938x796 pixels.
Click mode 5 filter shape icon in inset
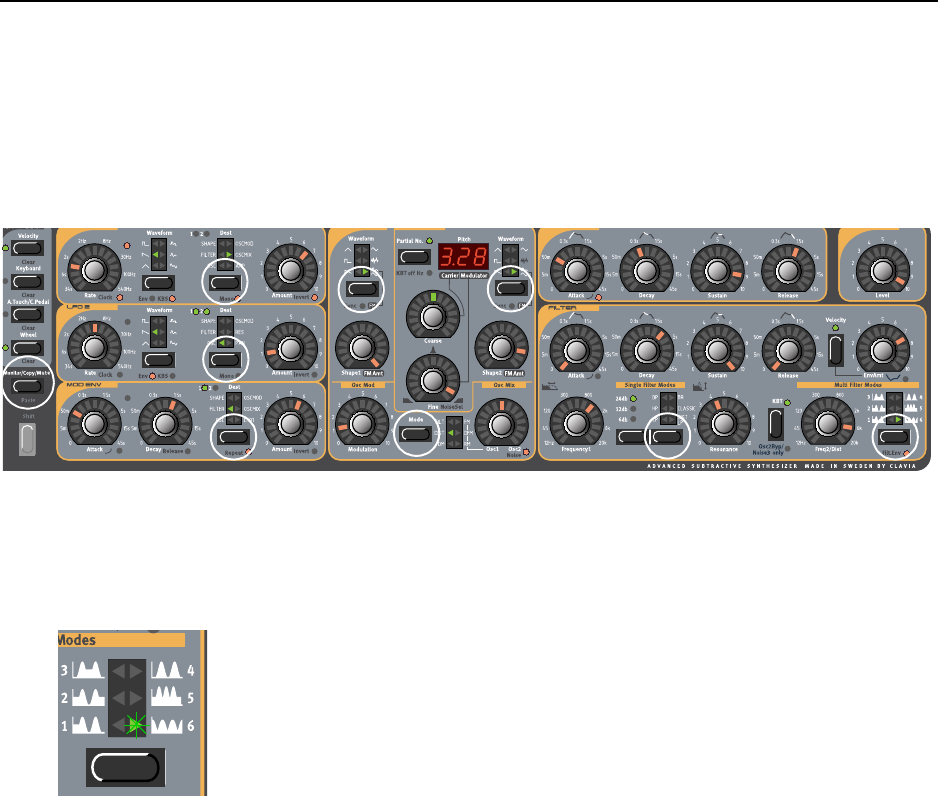[x=166, y=697]
